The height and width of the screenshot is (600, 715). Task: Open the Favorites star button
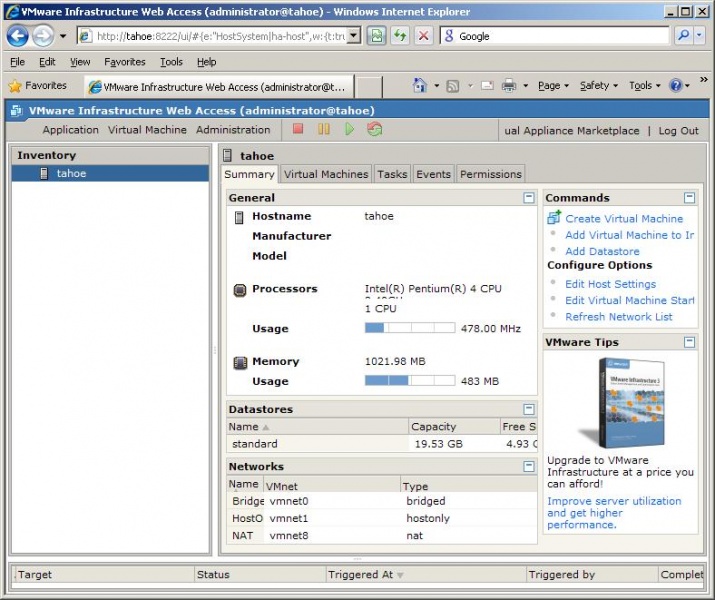coord(39,86)
